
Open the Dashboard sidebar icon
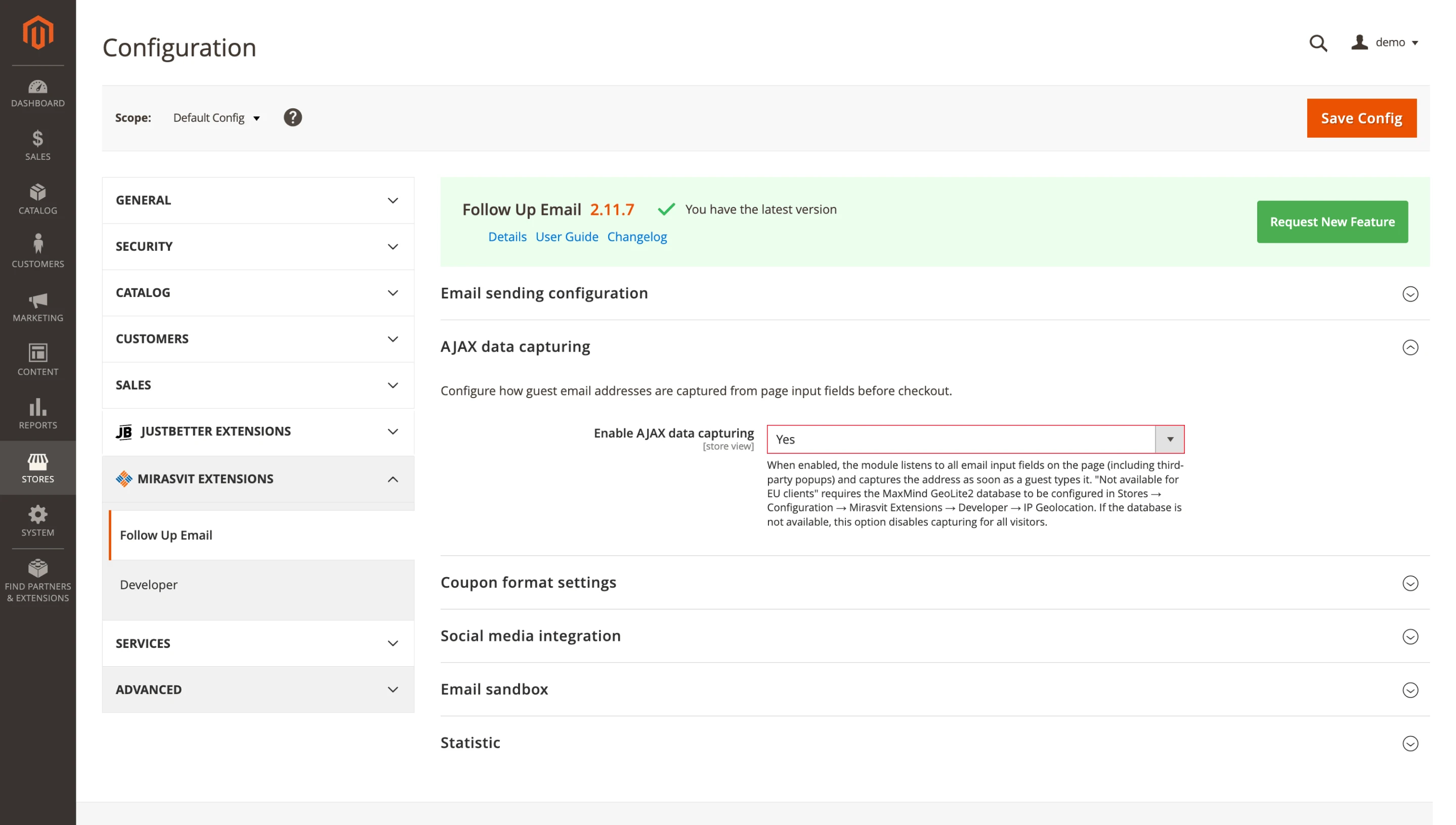point(38,94)
